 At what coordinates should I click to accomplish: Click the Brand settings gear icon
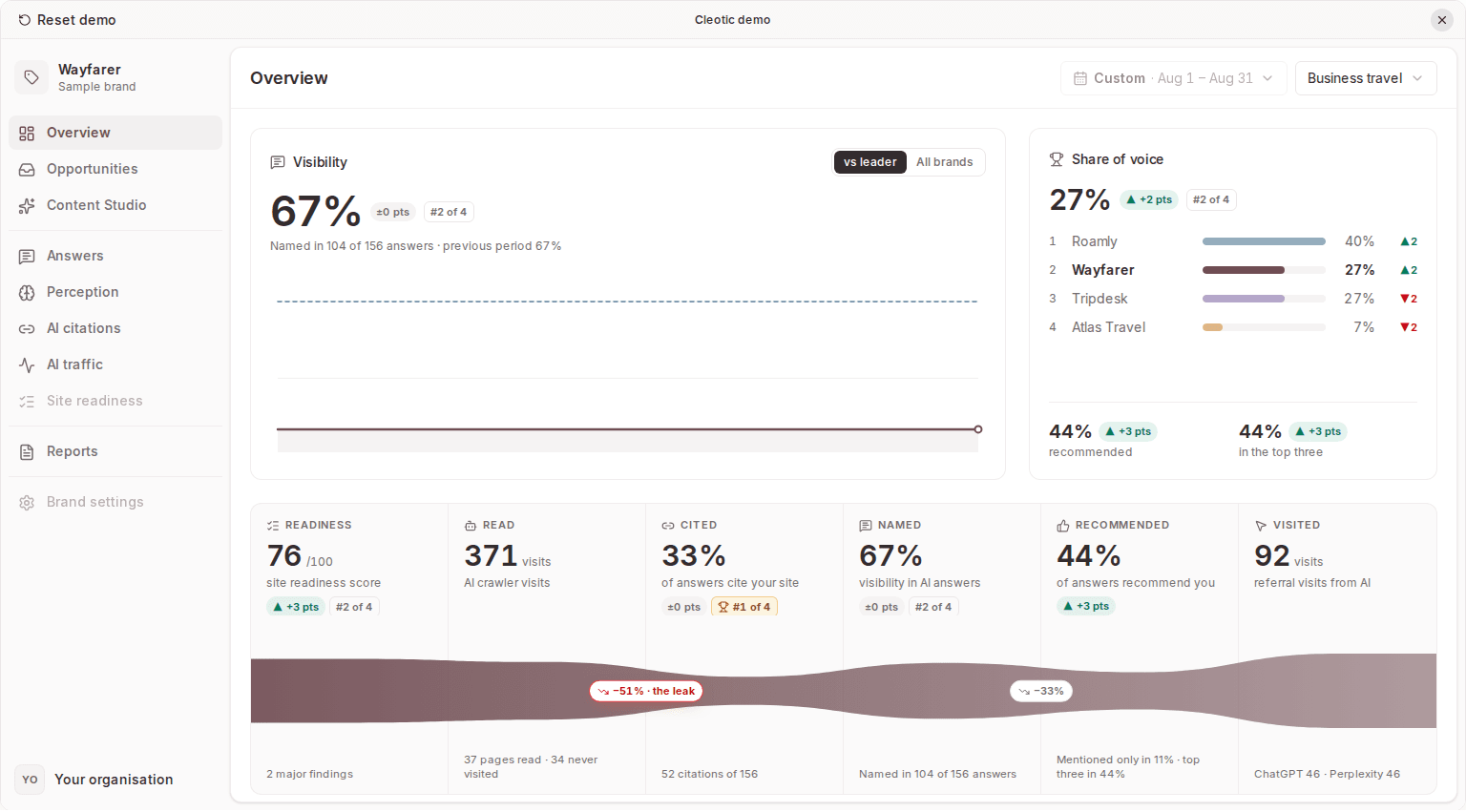[x=27, y=503]
